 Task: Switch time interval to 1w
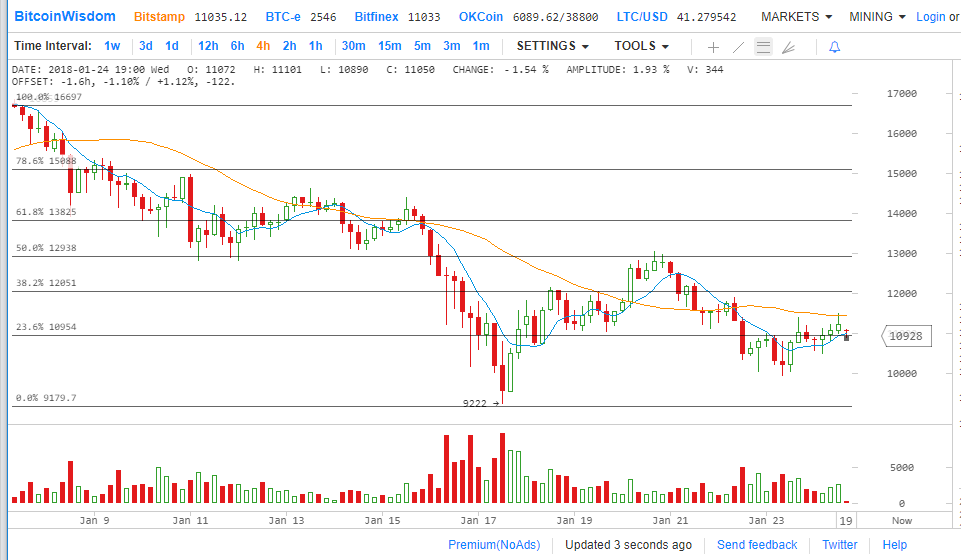[112, 46]
